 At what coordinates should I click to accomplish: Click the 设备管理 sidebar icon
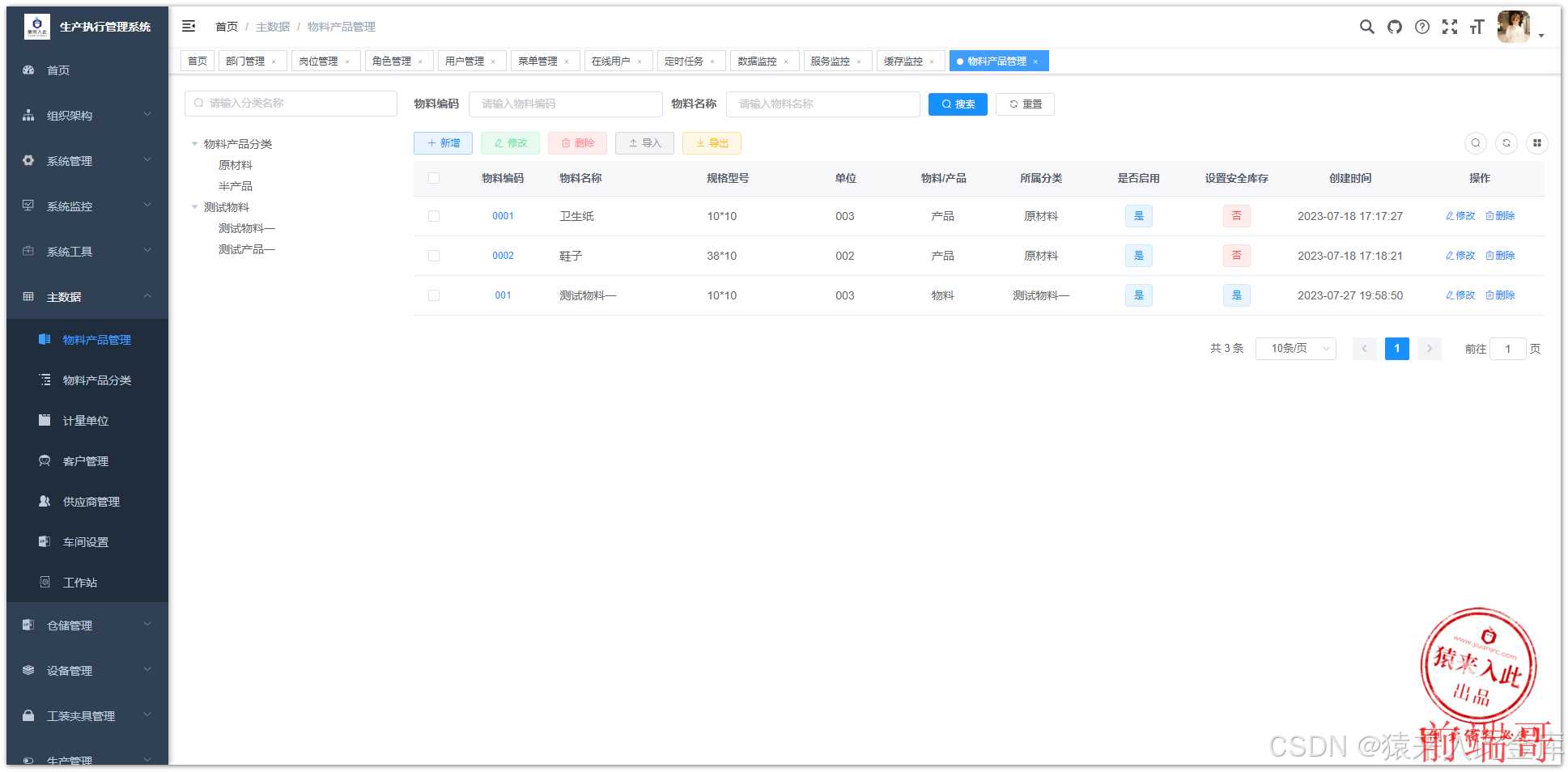click(28, 670)
